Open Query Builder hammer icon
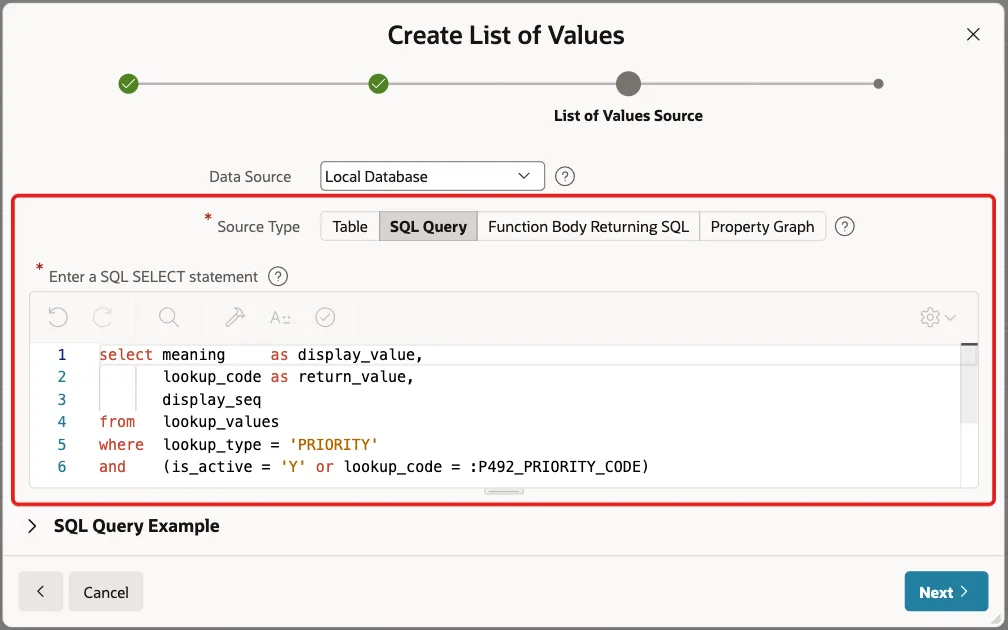 (235, 317)
